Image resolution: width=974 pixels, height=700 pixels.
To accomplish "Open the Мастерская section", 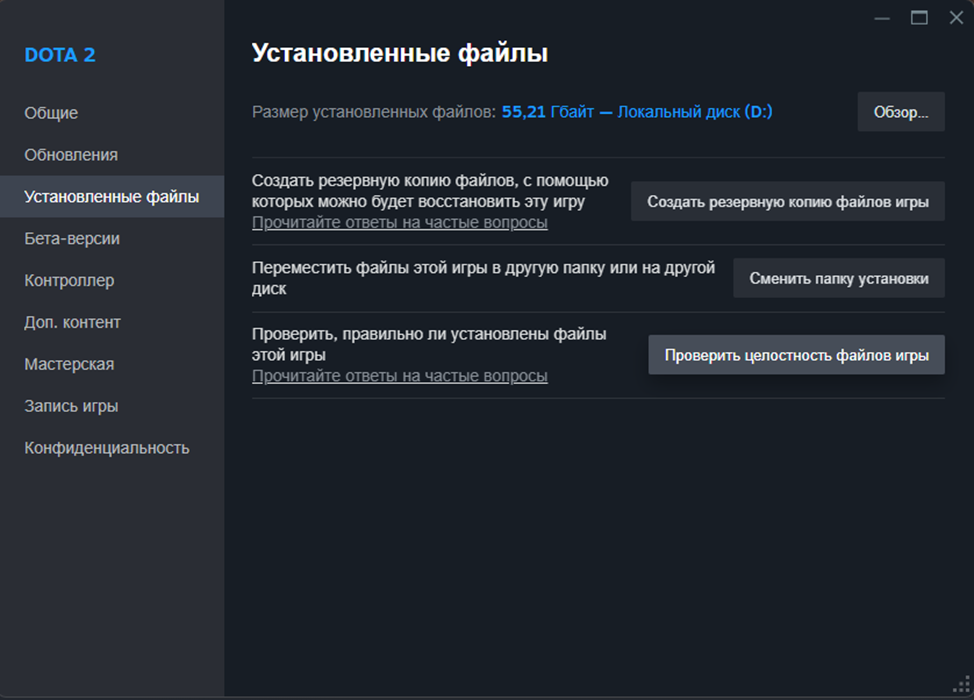I will coord(69,365).
